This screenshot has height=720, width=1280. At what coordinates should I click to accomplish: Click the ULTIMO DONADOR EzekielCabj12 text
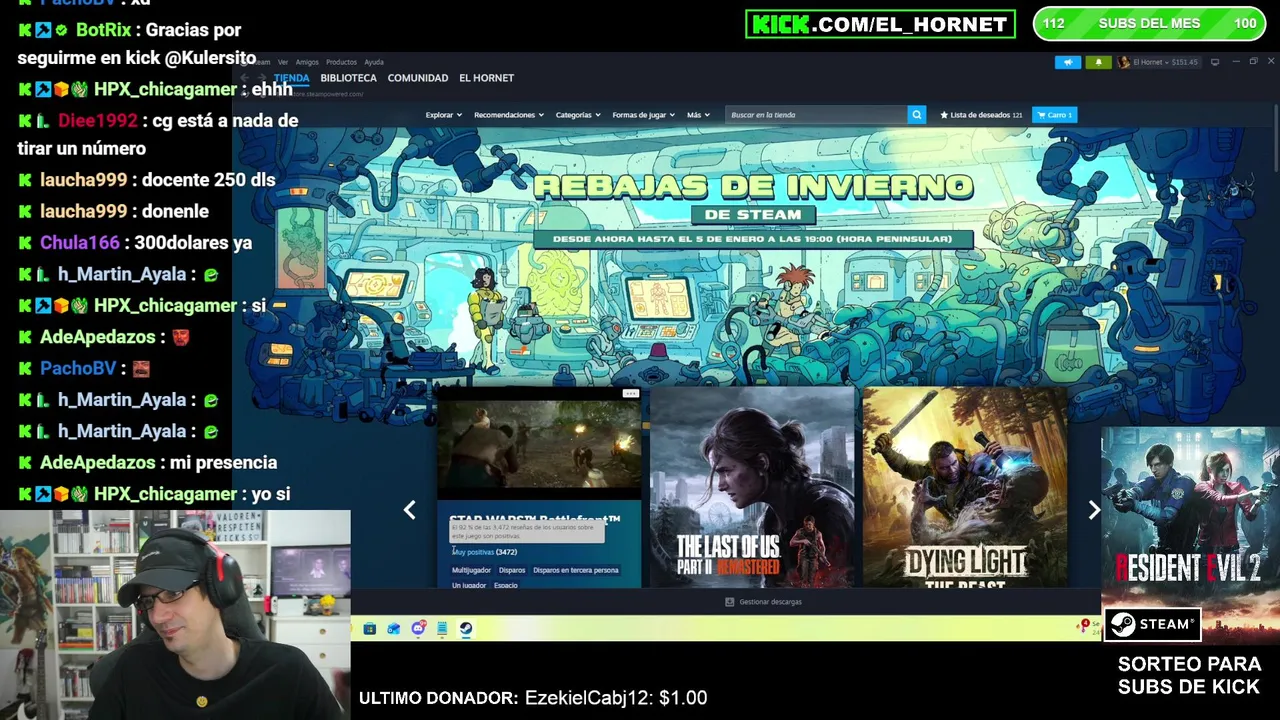pos(533,698)
